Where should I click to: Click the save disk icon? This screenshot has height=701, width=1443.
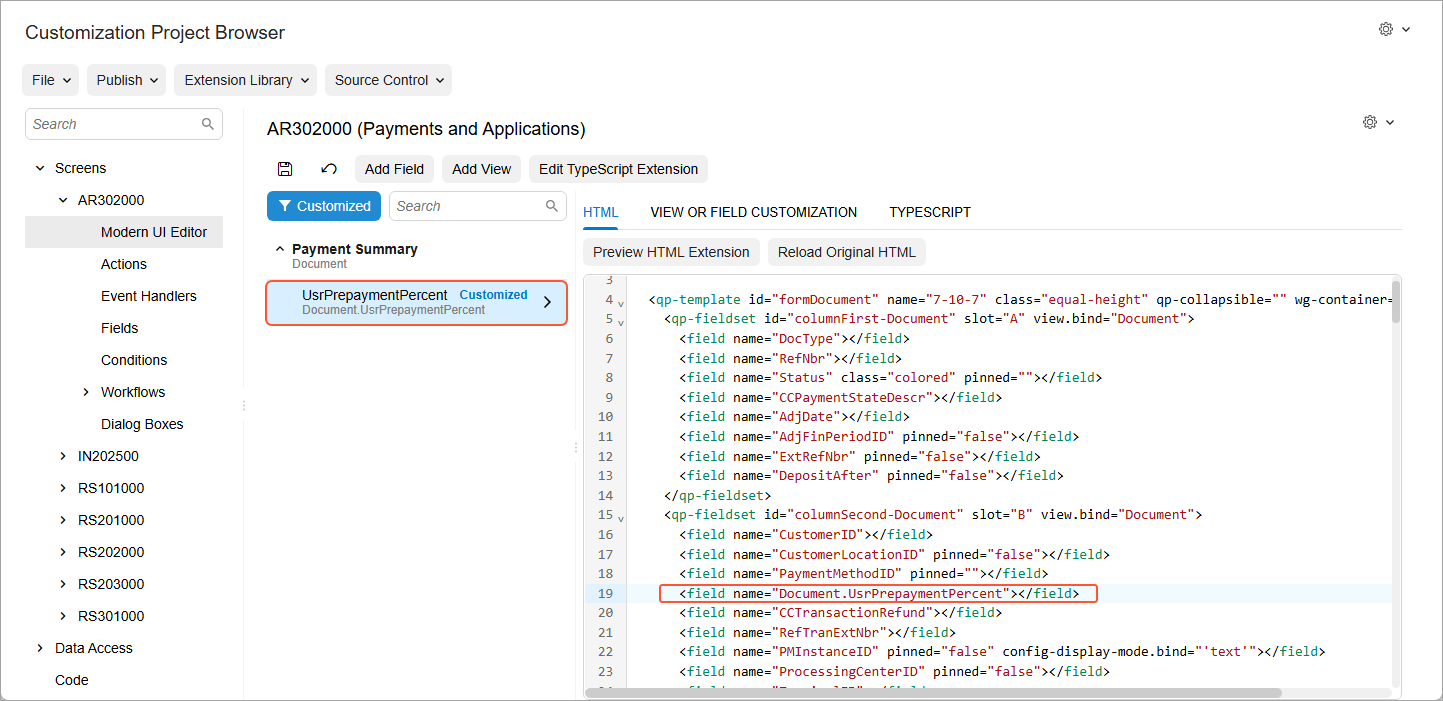(285, 169)
